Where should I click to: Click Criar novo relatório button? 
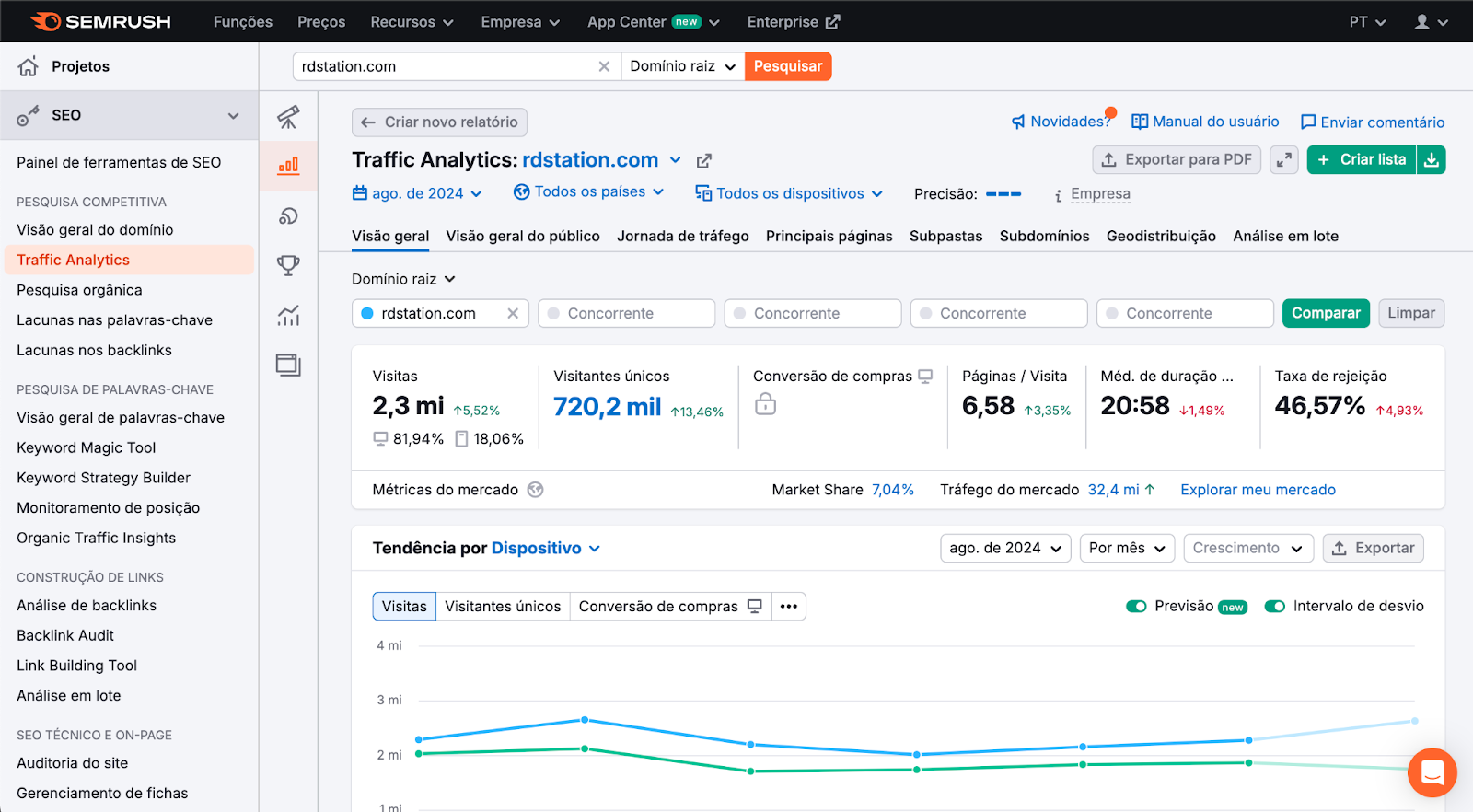(439, 122)
